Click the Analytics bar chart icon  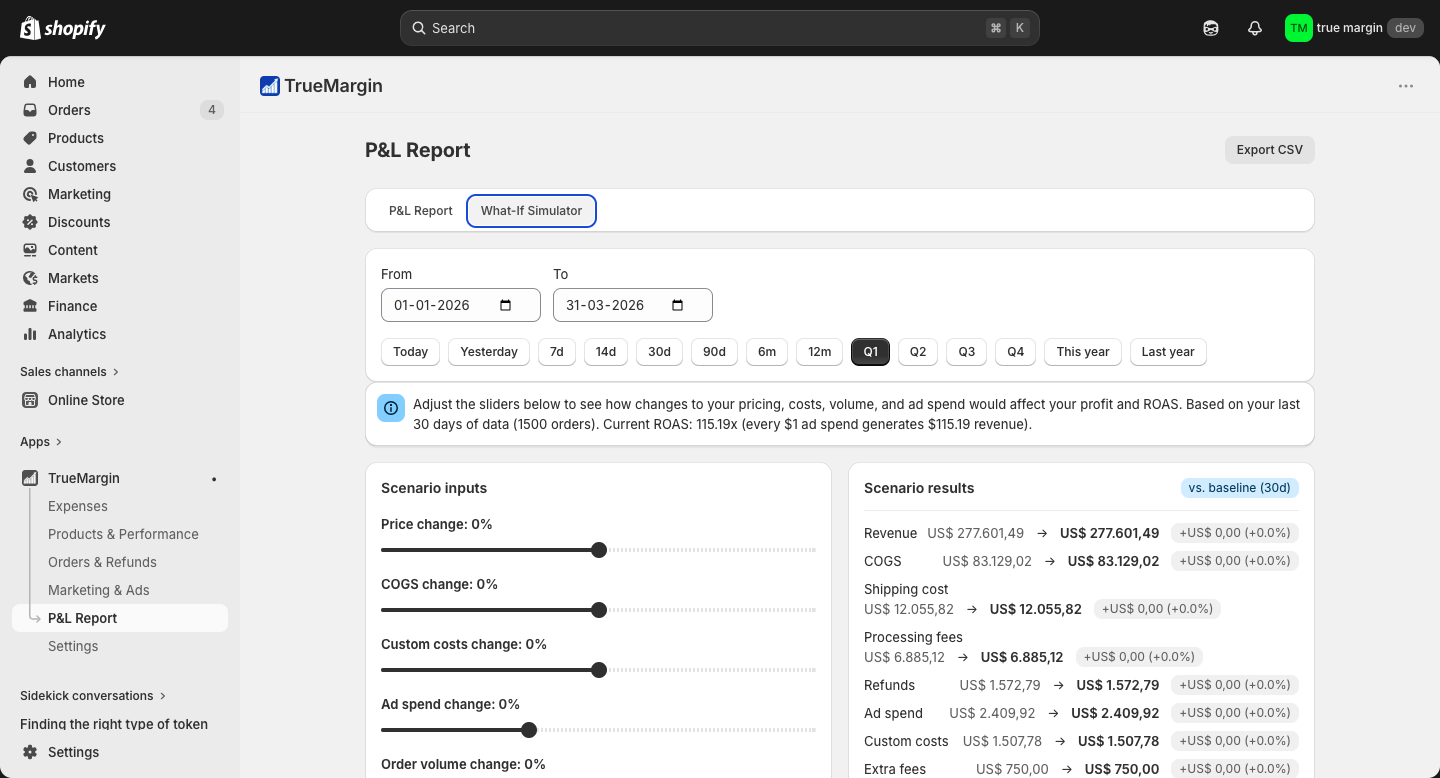pyautogui.click(x=30, y=334)
